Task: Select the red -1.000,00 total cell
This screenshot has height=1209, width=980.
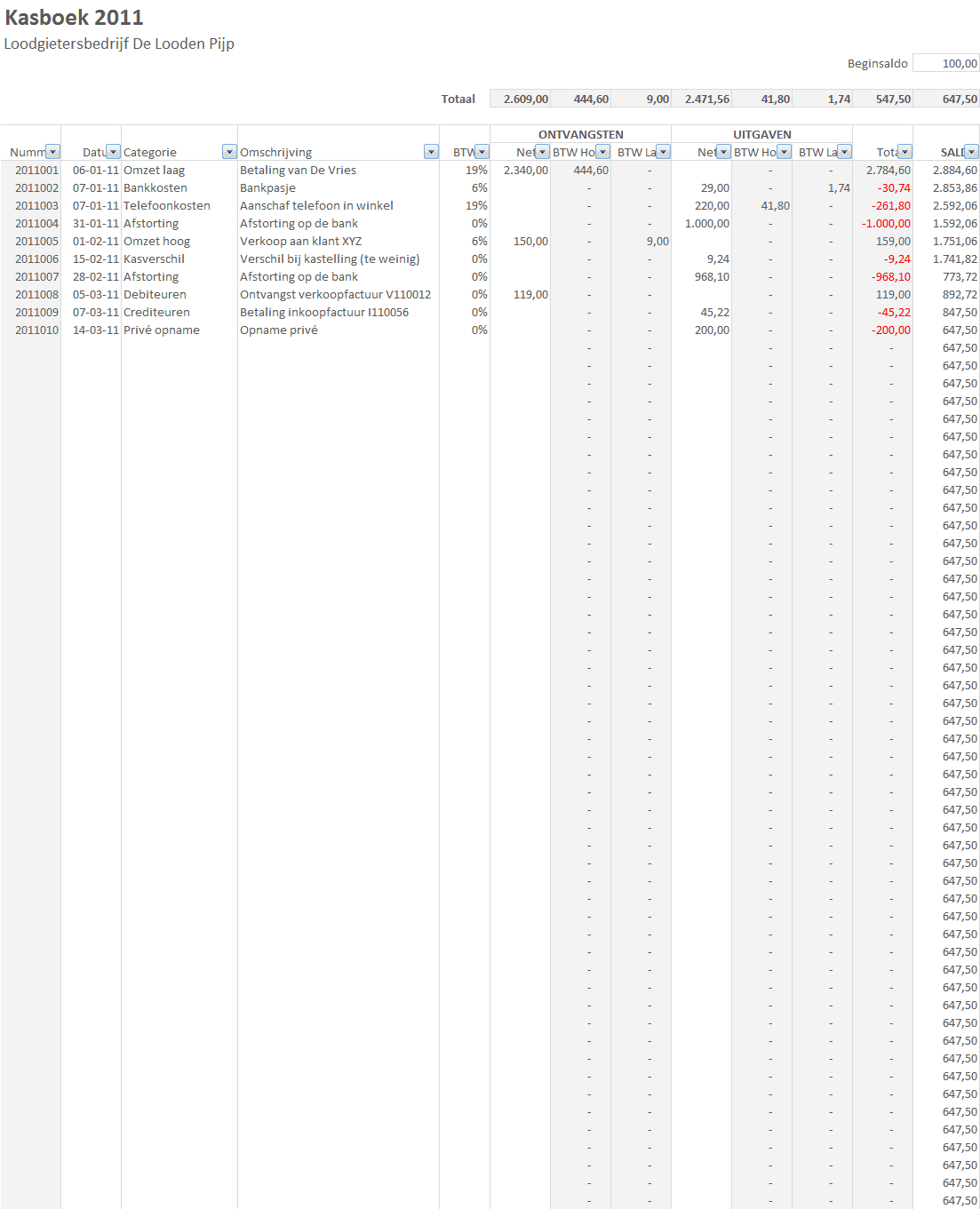Action: 885,223
